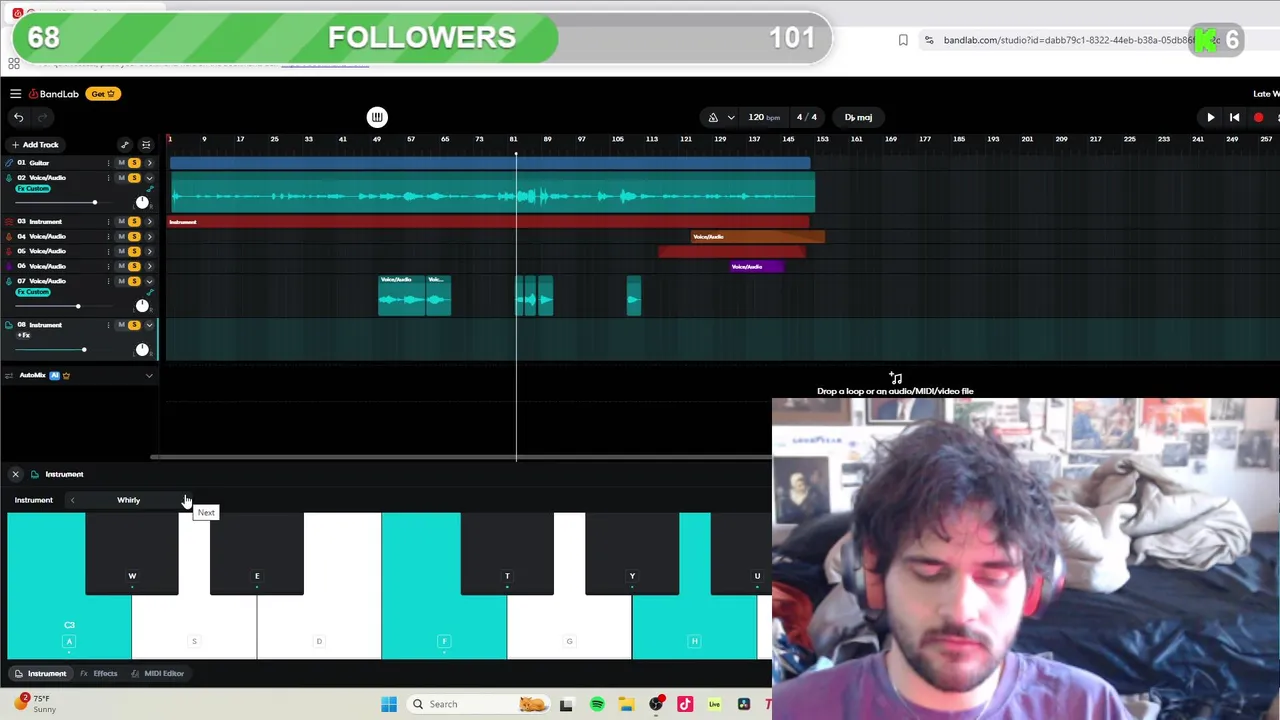Collapse track 02 Voice/Audio controls
The image size is (1280, 720).
pyautogui.click(x=149, y=178)
